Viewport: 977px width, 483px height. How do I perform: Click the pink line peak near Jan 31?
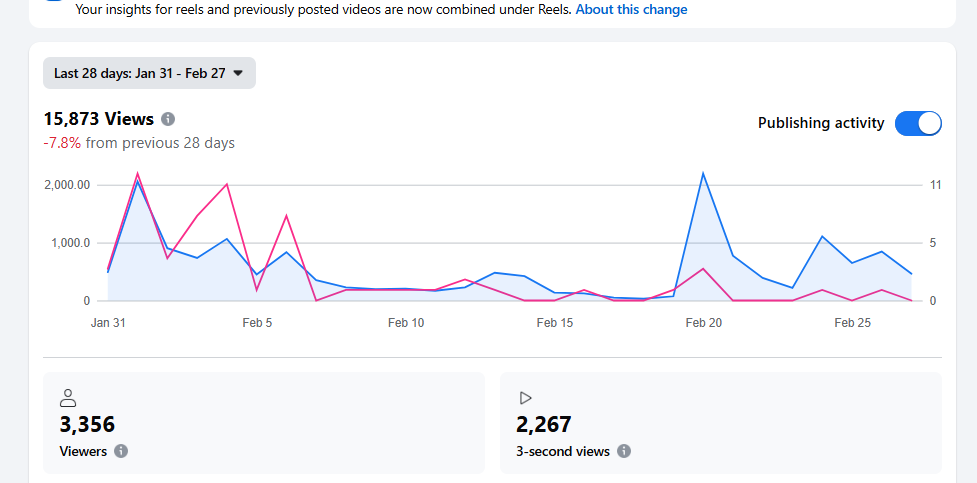coord(137,173)
